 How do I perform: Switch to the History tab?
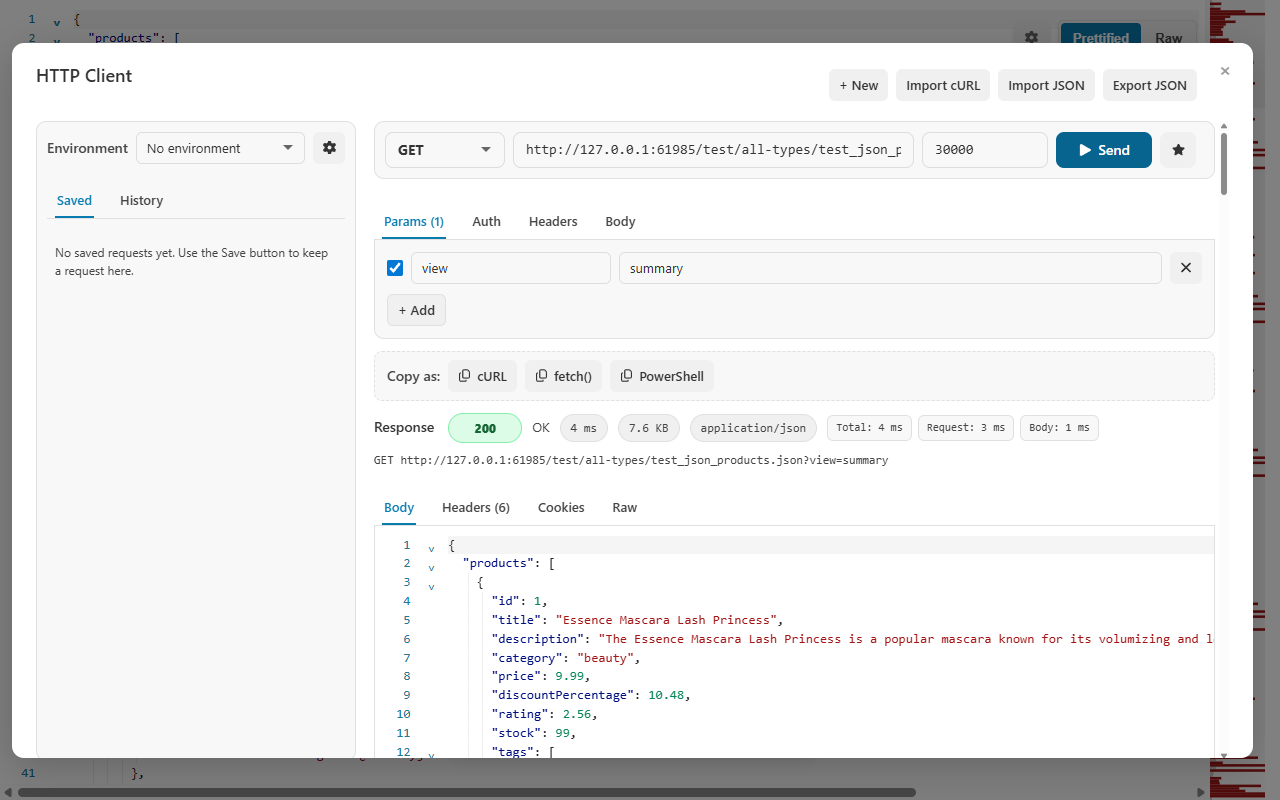pos(141,201)
